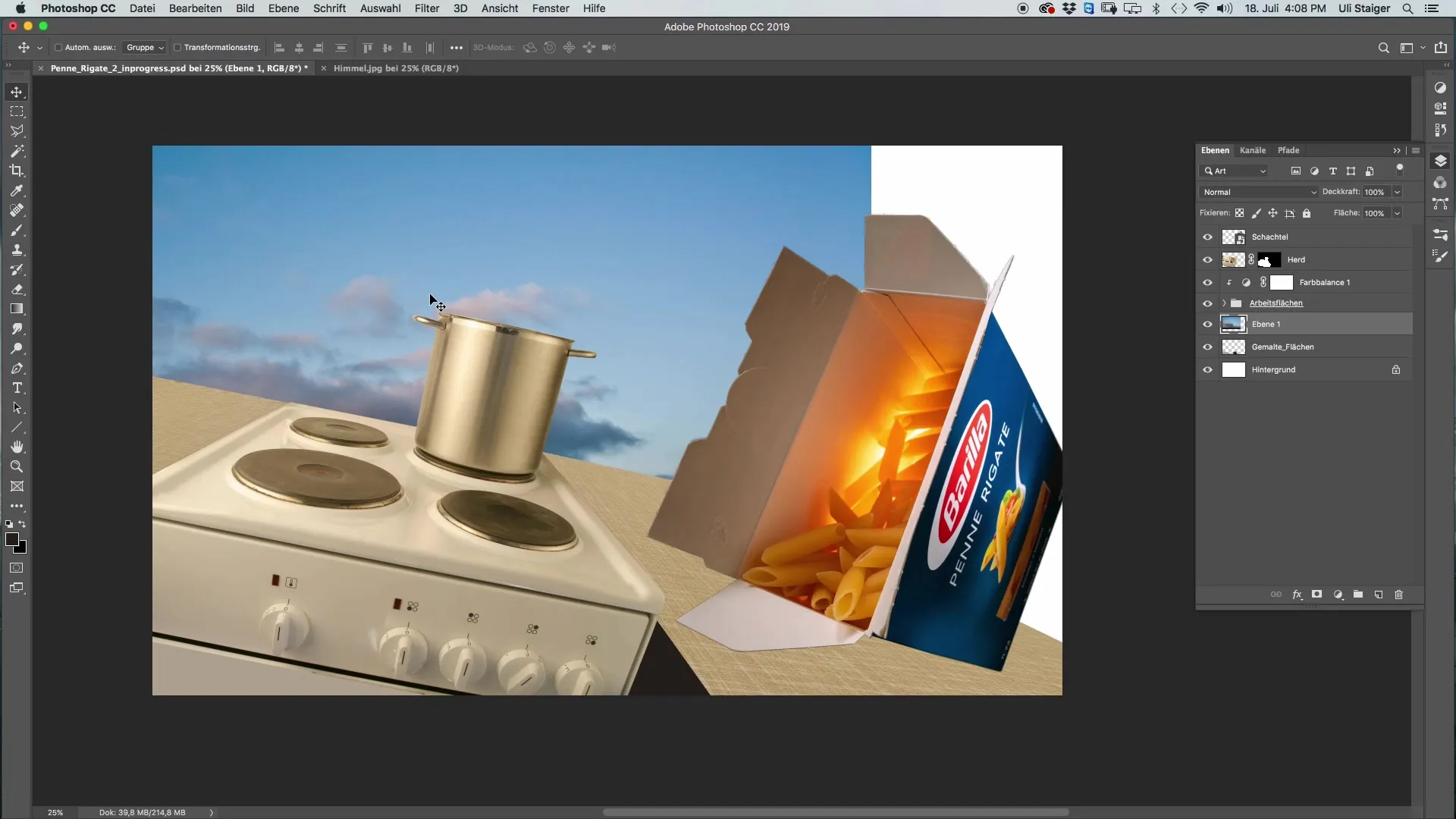This screenshot has height=819, width=1456.
Task: Click the background color swatch
Action: click(22, 549)
